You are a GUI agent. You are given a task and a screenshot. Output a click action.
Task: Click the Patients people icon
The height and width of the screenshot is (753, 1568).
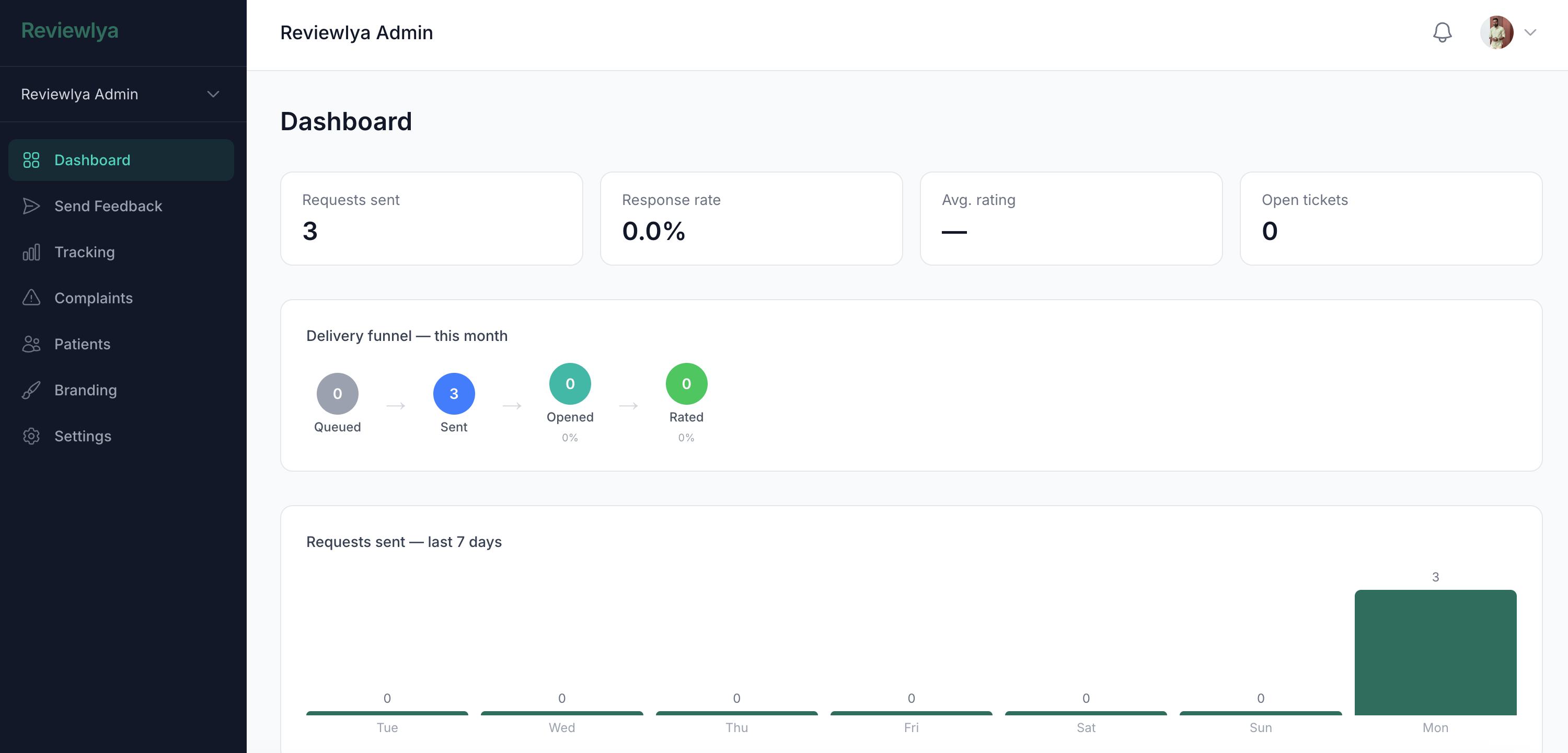[x=31, y=344]
